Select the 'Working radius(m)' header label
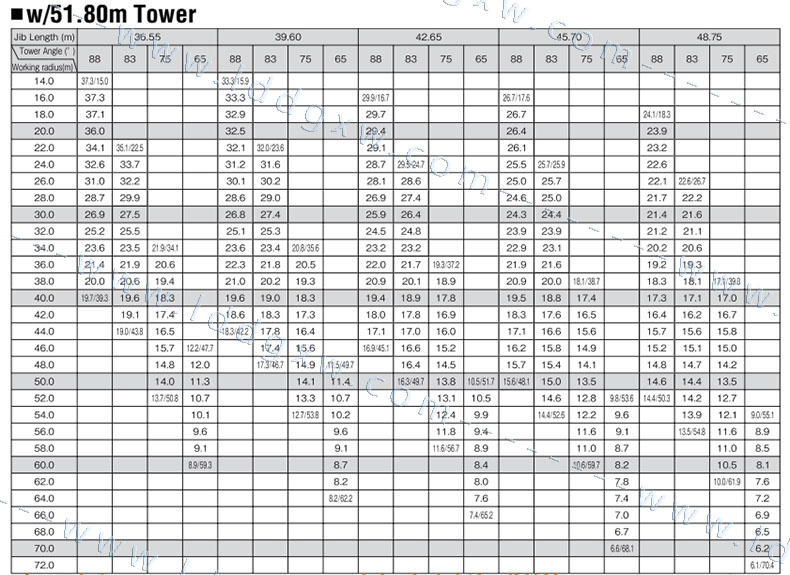The image size is (790, 575). [43, 67]
